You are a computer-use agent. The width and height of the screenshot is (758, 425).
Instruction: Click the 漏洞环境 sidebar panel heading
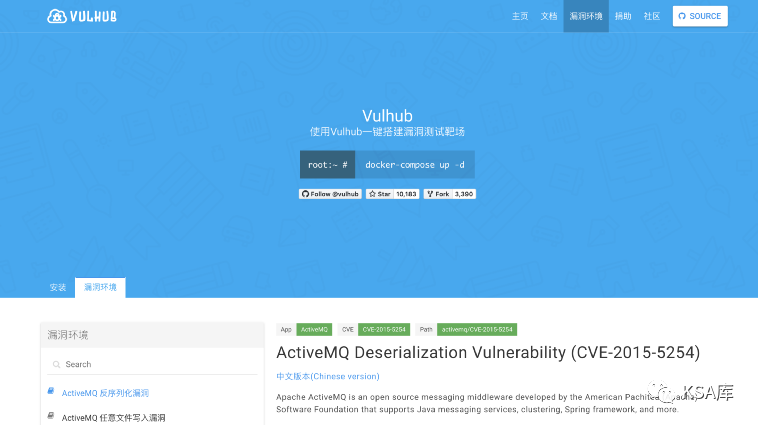[x=68, y=335]
